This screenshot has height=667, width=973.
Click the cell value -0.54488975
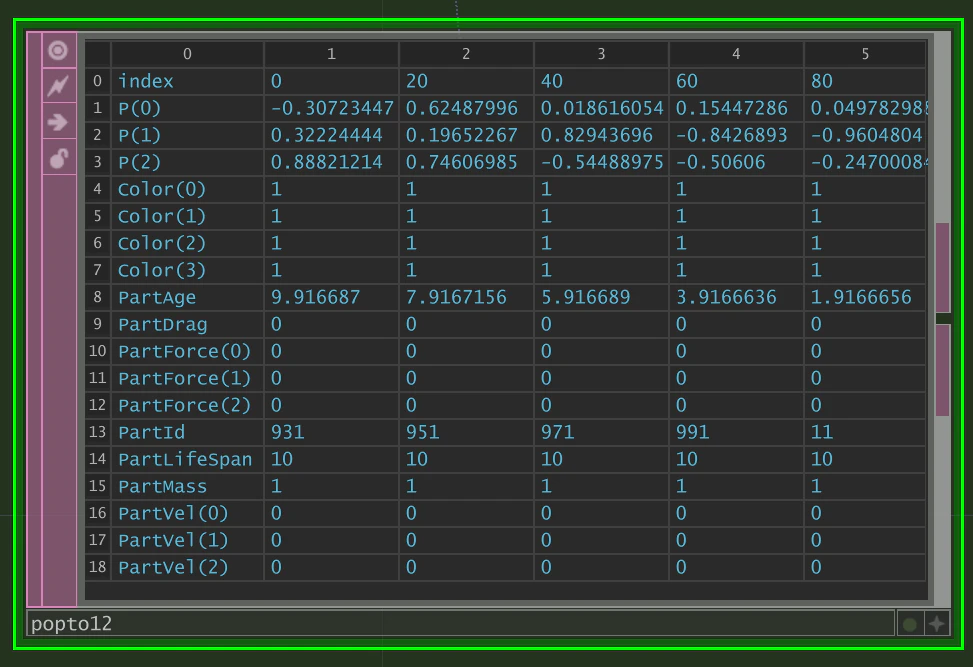tap(602, 163)
